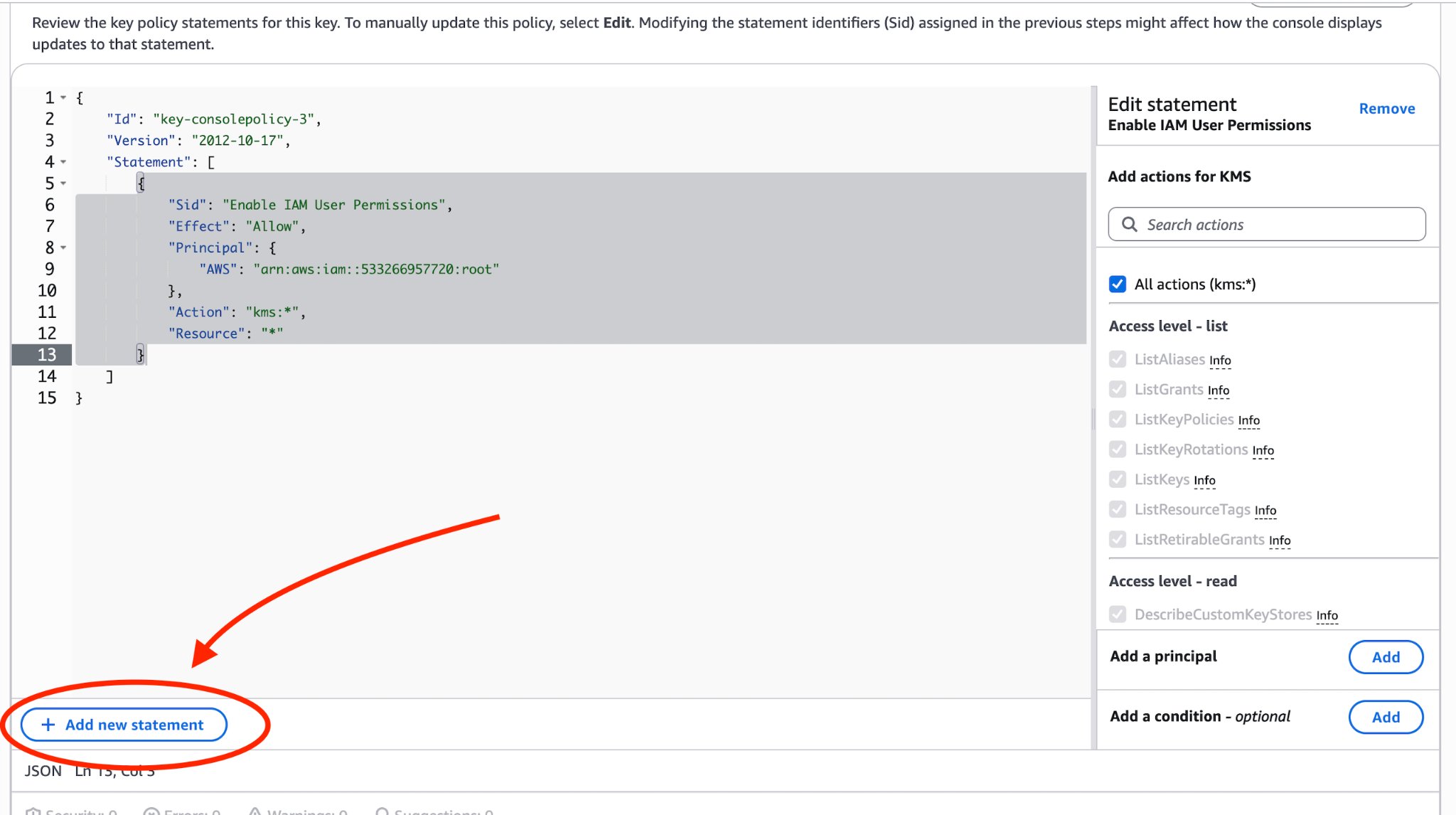Viewport: 1456px width, 815px height.
Task: Click Add next to Add a principal
Action: point(1386,657)
